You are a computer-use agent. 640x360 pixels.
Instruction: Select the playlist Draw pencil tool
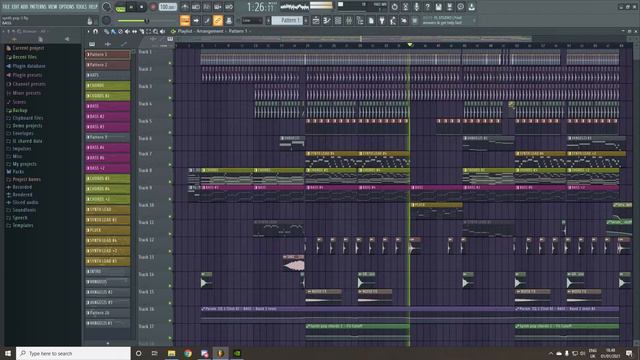(107, 31)
